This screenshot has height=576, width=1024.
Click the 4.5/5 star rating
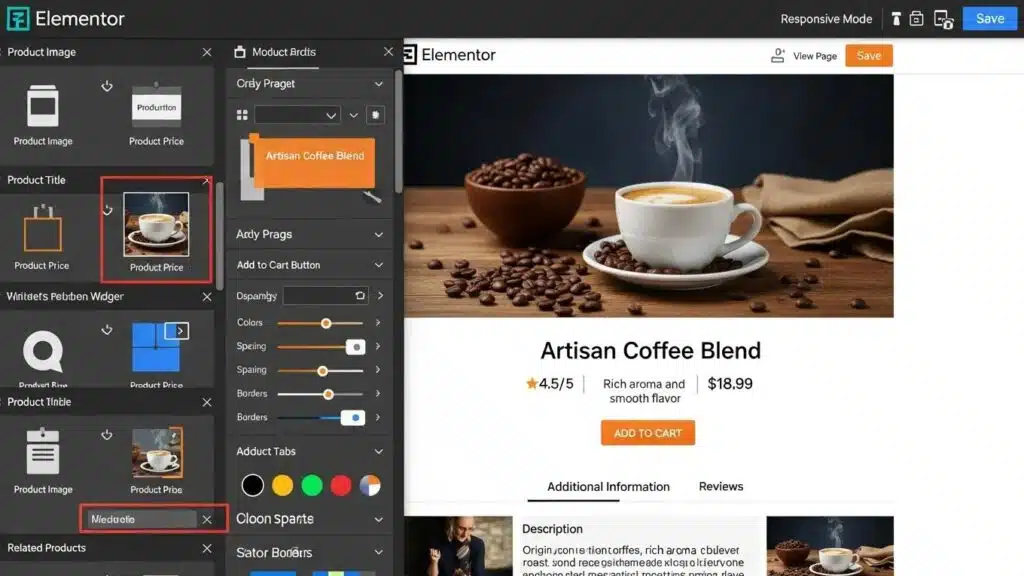549,383
